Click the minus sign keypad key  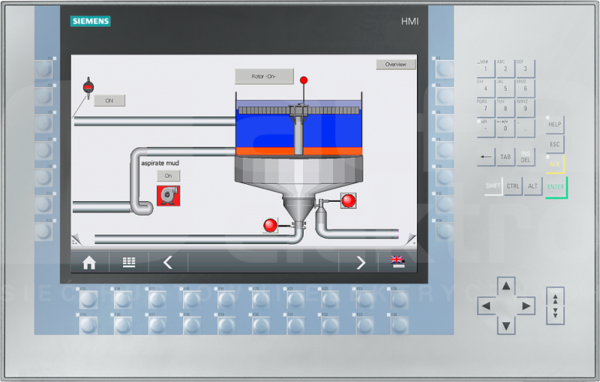(486, 128)
